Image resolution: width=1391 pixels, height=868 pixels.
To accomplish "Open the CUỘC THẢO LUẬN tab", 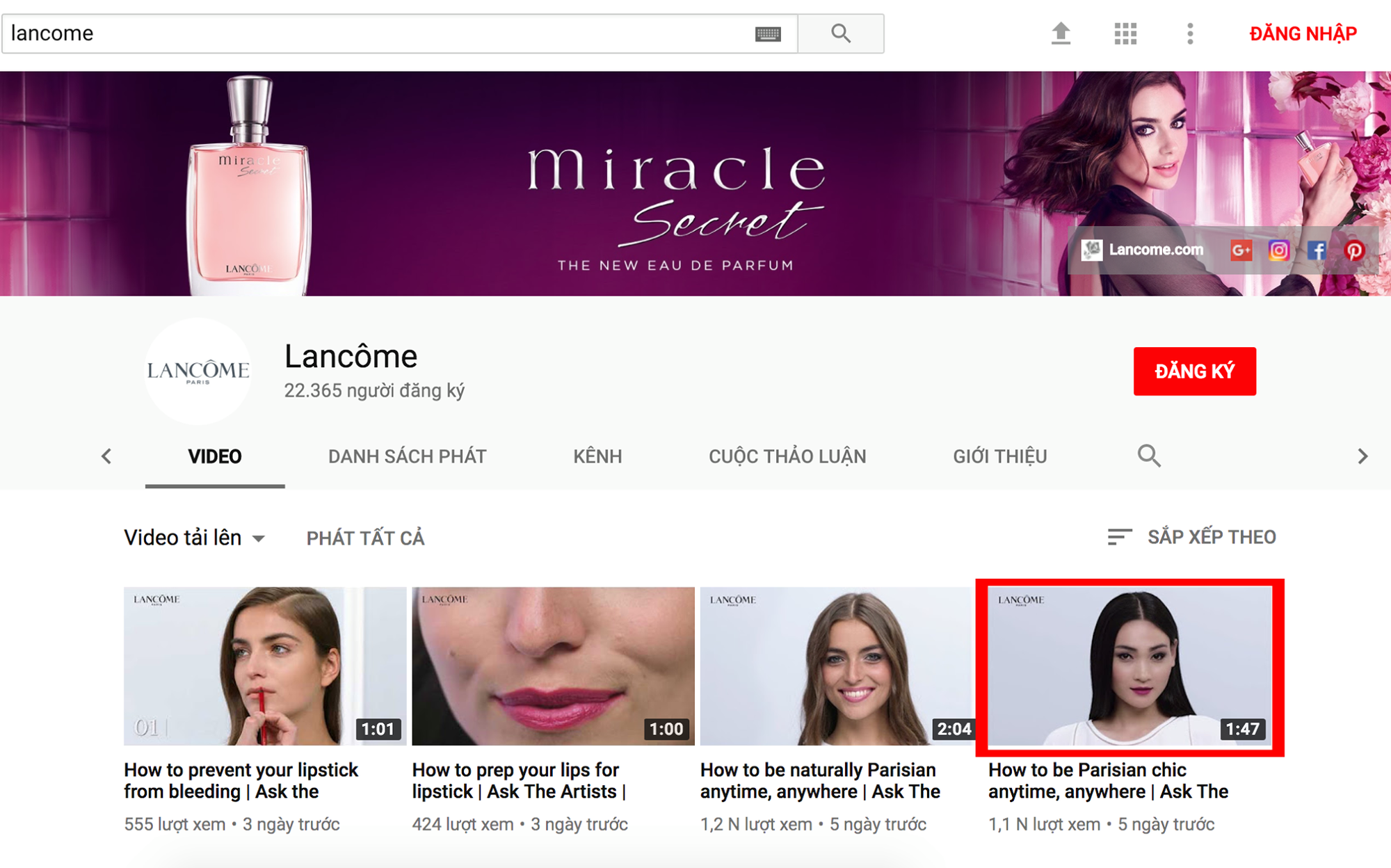I will tap(787, 457).
